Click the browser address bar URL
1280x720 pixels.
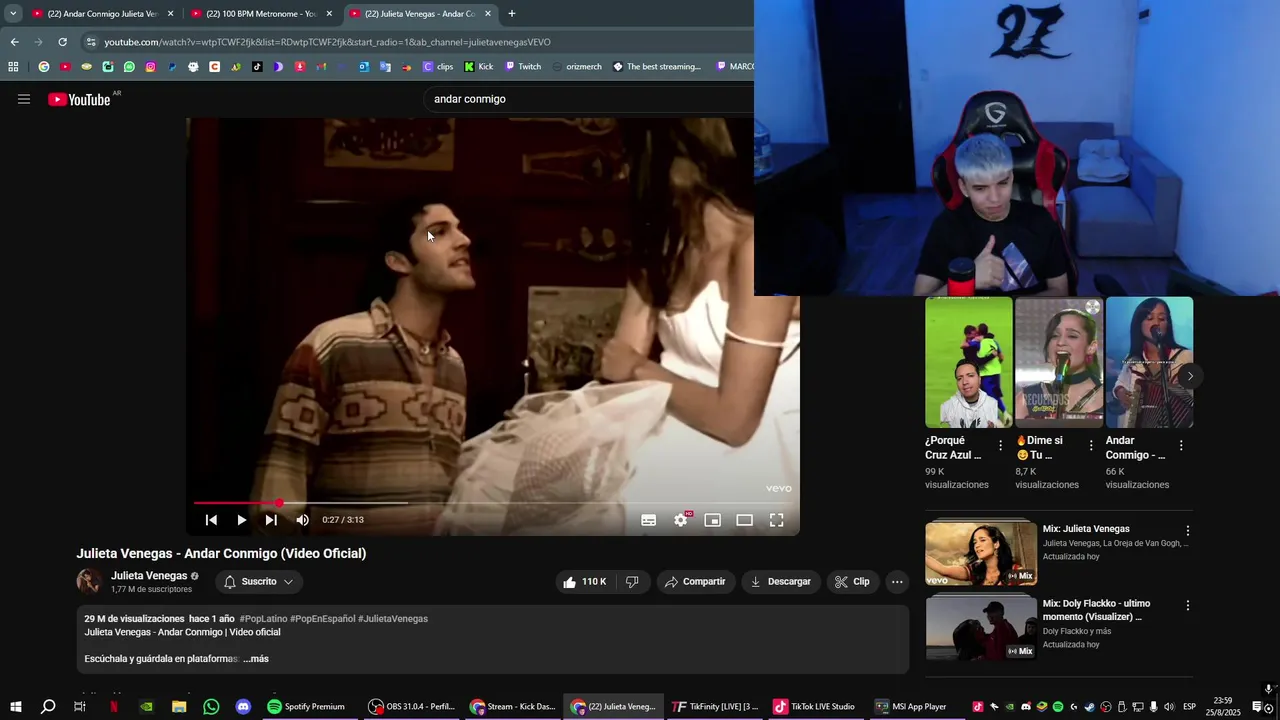[328, 42]
